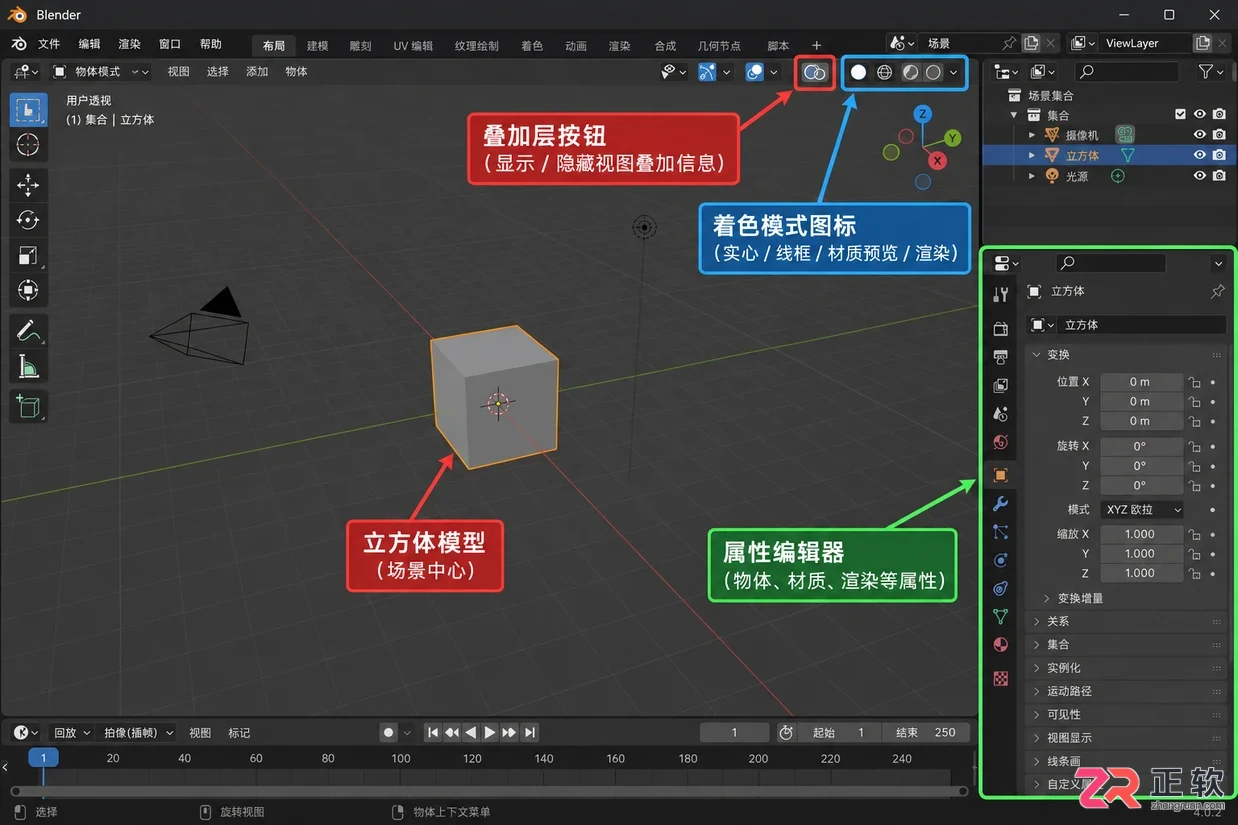This screenshot has height=825, width=1238.
Task: Toggle viewport overlays button
Action: [x=814, y=72]
